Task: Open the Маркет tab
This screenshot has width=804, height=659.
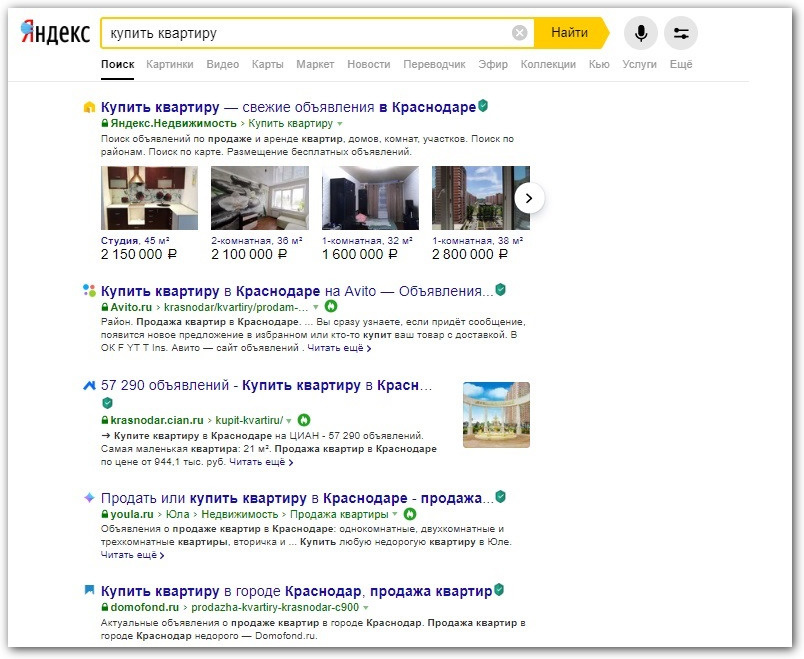Action: (x=315, y=64)
